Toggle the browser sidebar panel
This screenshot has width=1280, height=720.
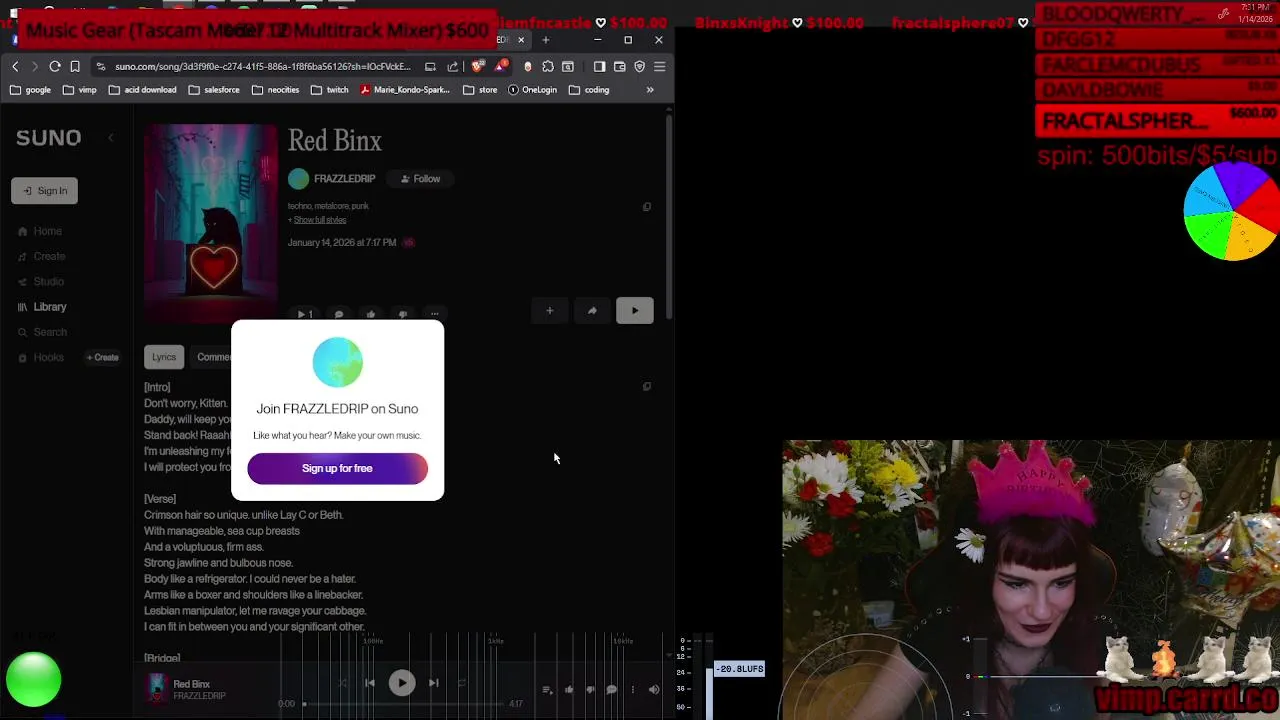coord(599,66)
